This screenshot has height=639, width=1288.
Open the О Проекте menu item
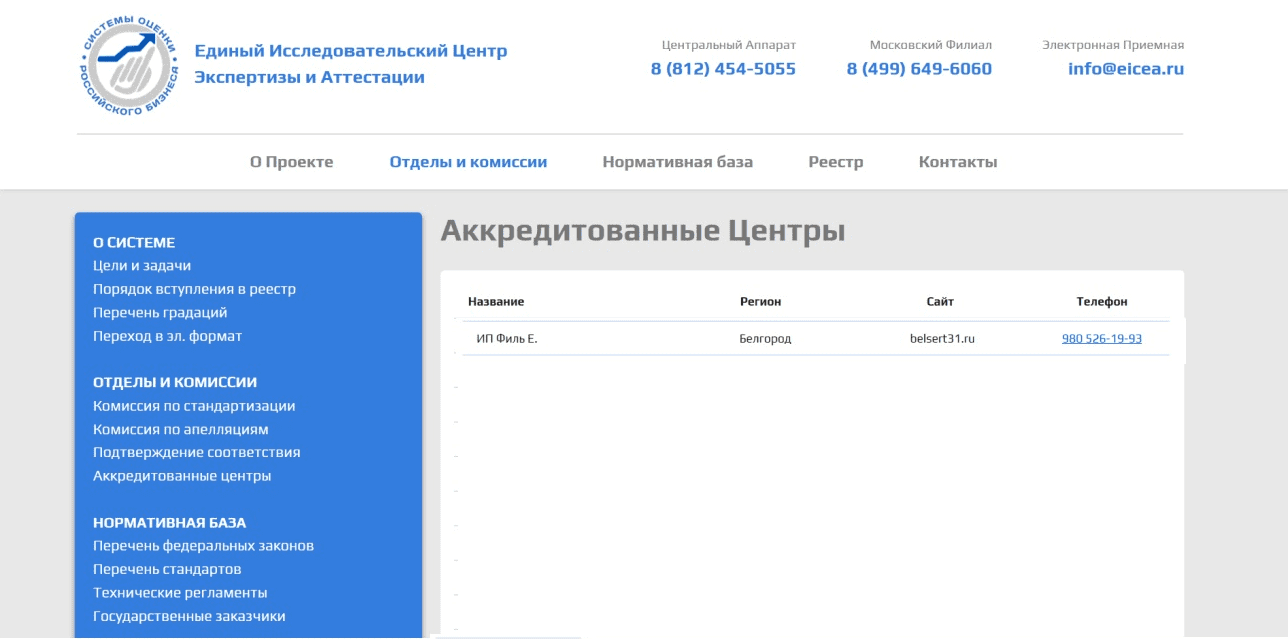pos(291,162)
